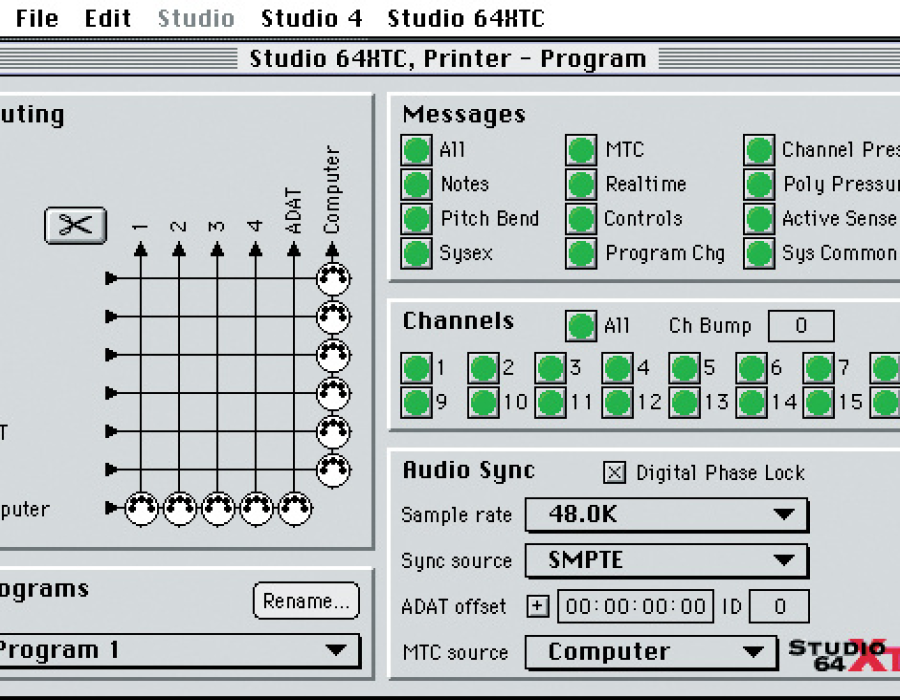The image size is (900, 700).
Task: Toggle MIDI channel 15
Action: (818, 403)
